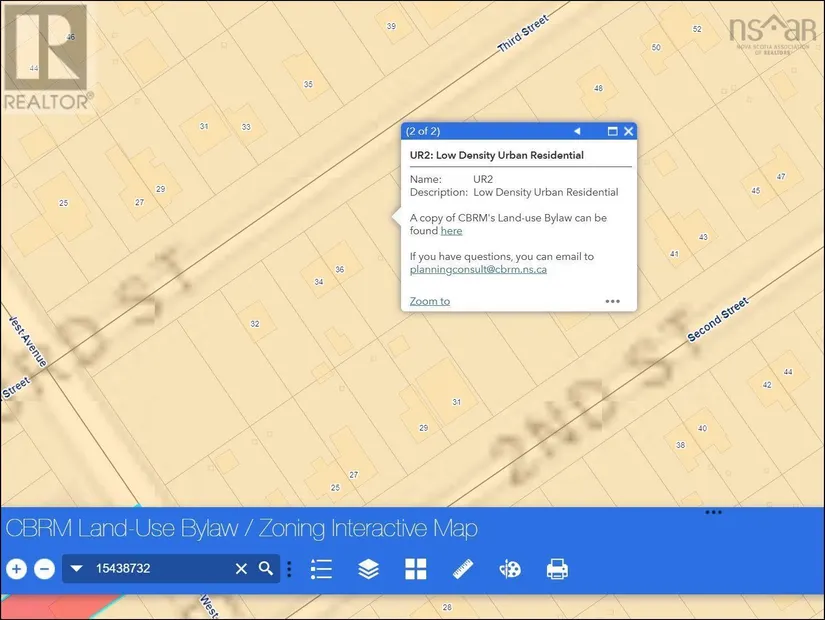Click the Print icon
Image resolution: width=825 pixels, height=620 pixels.
pos(557,569)
